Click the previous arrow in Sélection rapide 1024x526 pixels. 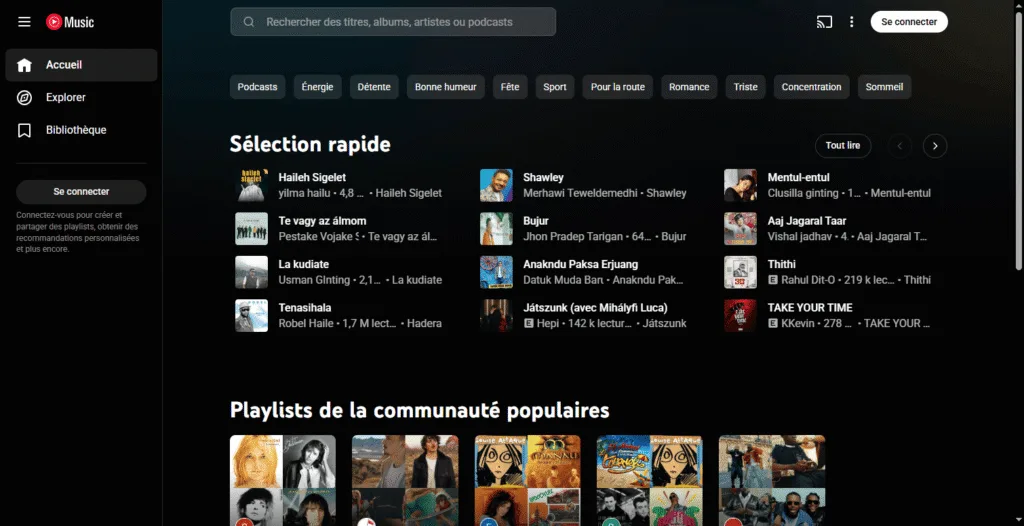click(899, 146)
